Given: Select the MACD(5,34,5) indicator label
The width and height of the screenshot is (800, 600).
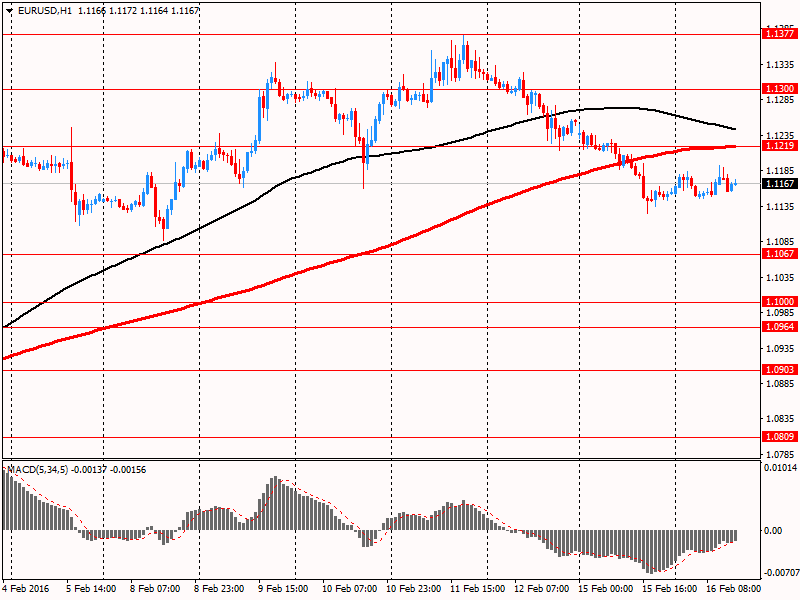Looking at the screenshot, I should [x=38, y=469].
